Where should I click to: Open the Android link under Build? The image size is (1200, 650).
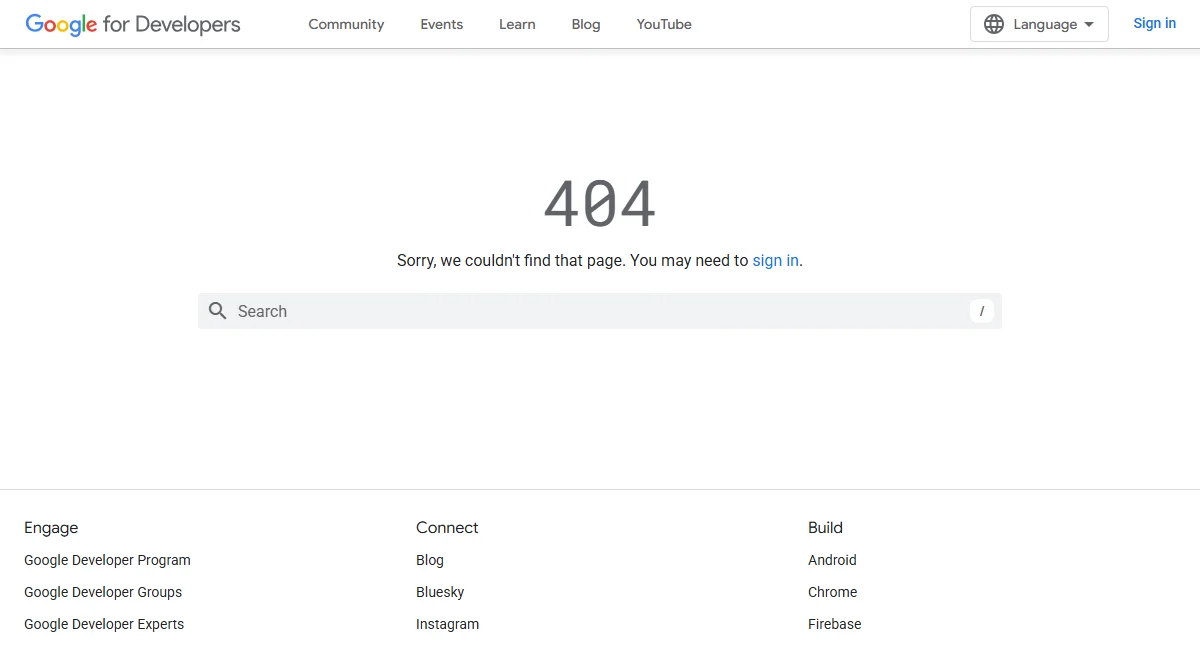coord(832,560)
